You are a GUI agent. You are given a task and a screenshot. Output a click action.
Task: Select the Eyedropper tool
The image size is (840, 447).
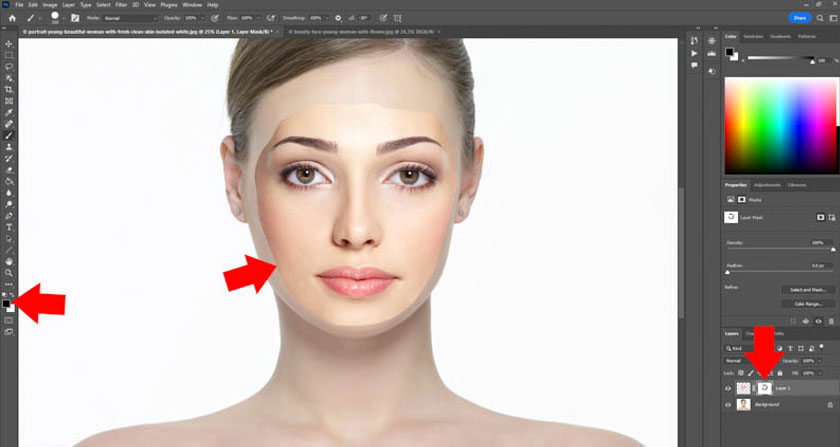(x=9, y=112)
